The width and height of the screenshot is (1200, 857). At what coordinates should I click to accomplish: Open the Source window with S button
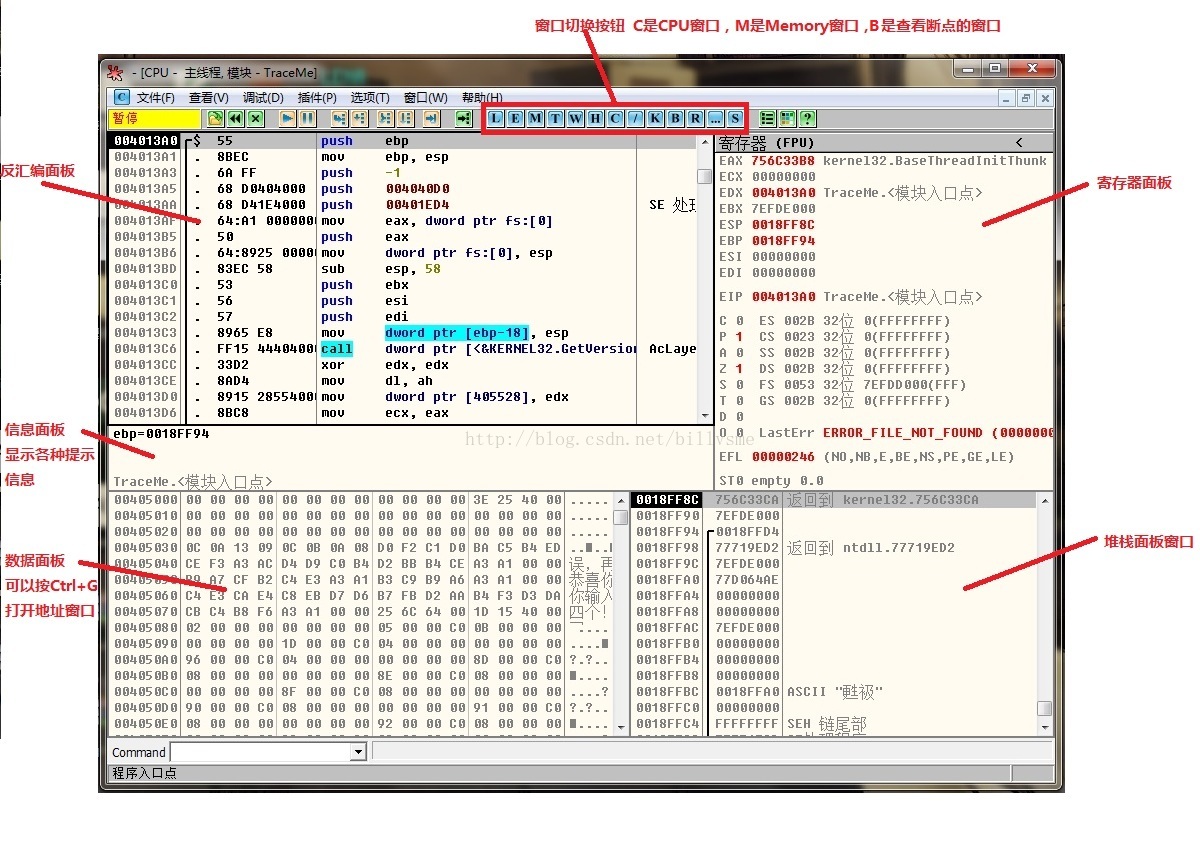click(736, 118)
